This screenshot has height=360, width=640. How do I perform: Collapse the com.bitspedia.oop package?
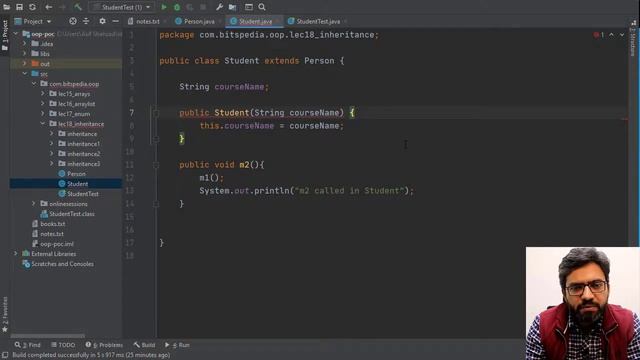(34, 84)
